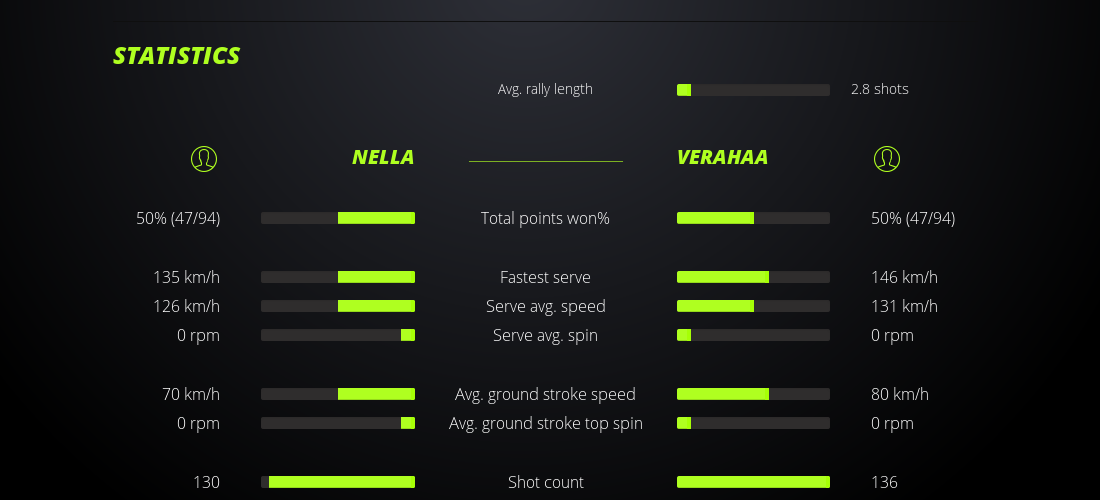Click Nella's player avatar icon
Screen dimensions: 1100x500
(x=204, y=158)
